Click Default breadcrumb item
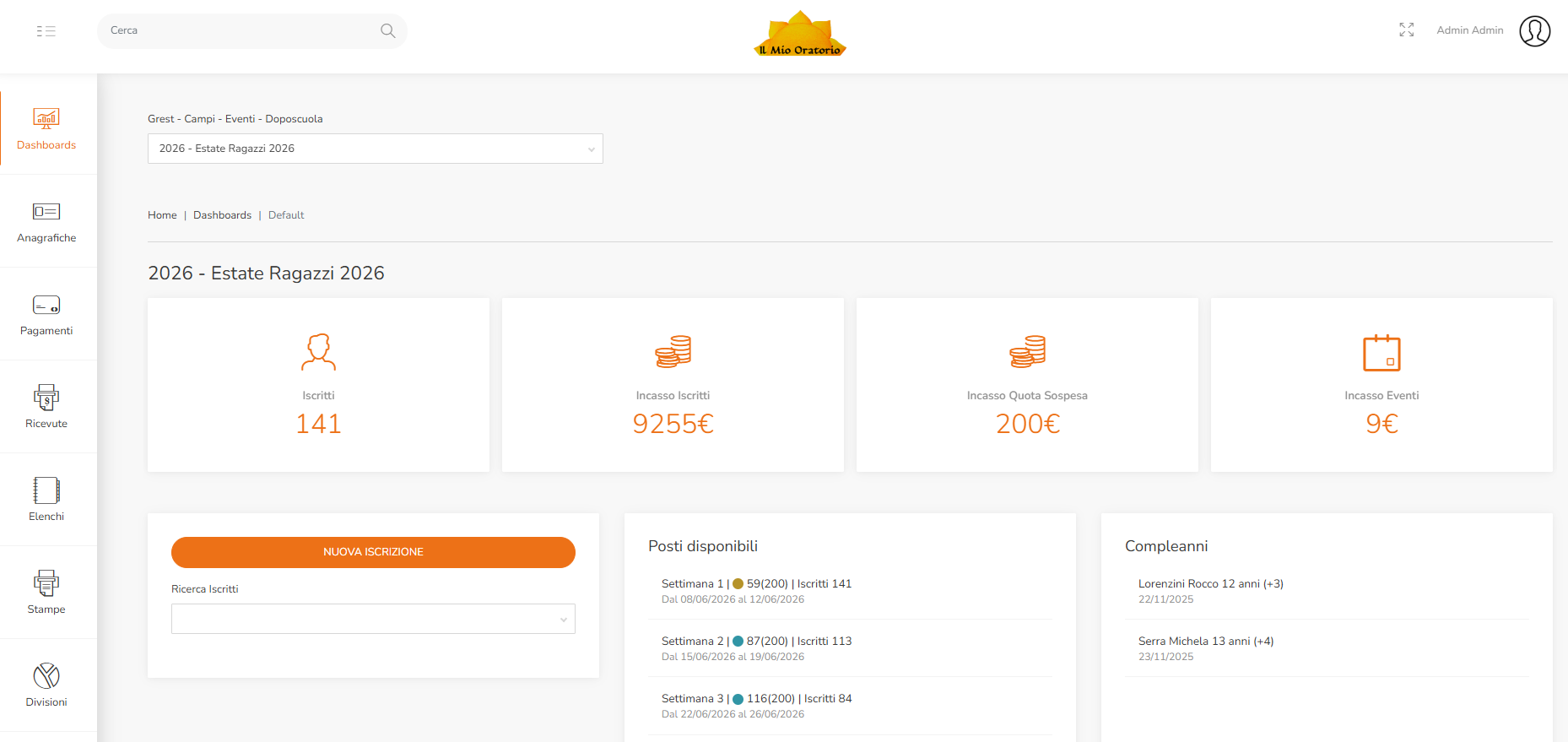This screenshot has height=742, width=1568. click(286, 215)
